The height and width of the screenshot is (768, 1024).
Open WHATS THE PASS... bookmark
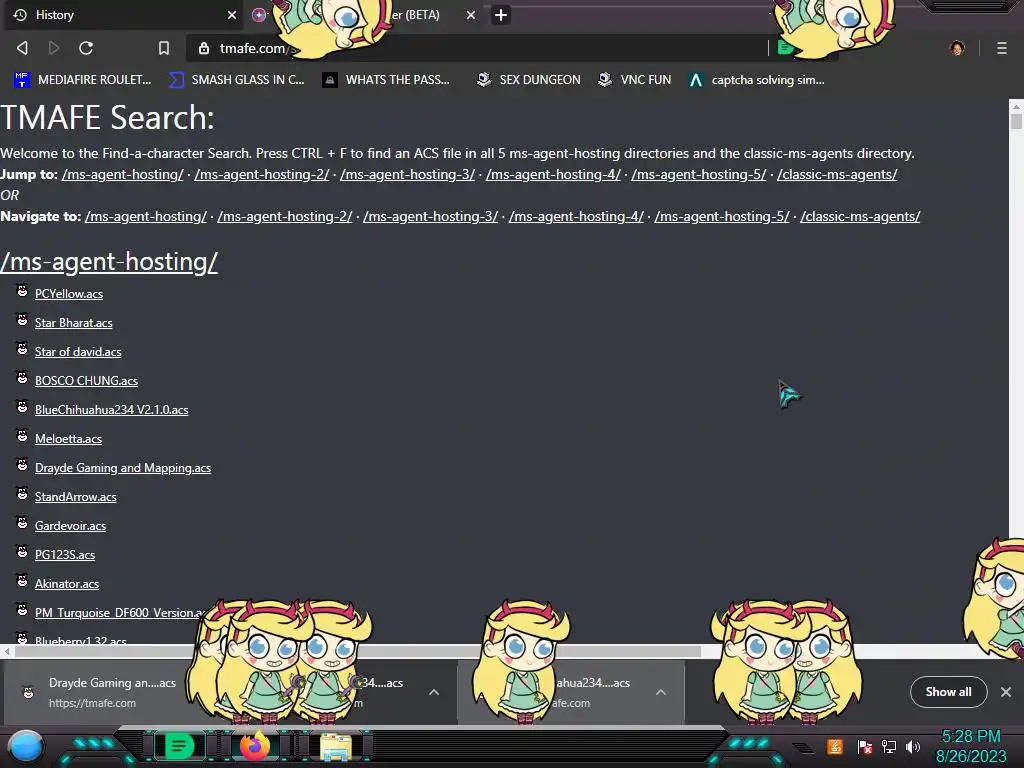point(386,80)
